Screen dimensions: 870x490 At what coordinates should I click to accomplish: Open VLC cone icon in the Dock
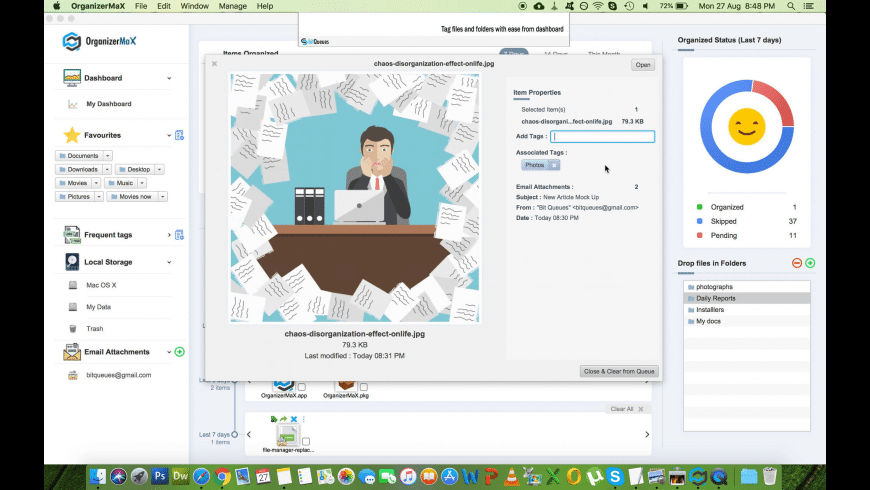click(x=511, y=476)
